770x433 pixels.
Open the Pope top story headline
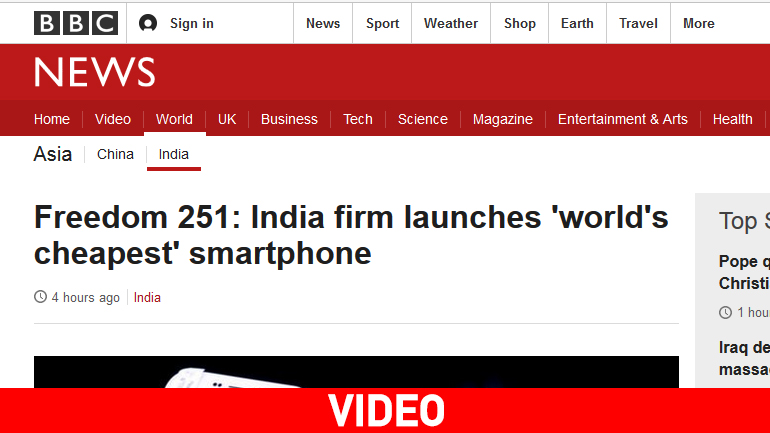point(744,272)
